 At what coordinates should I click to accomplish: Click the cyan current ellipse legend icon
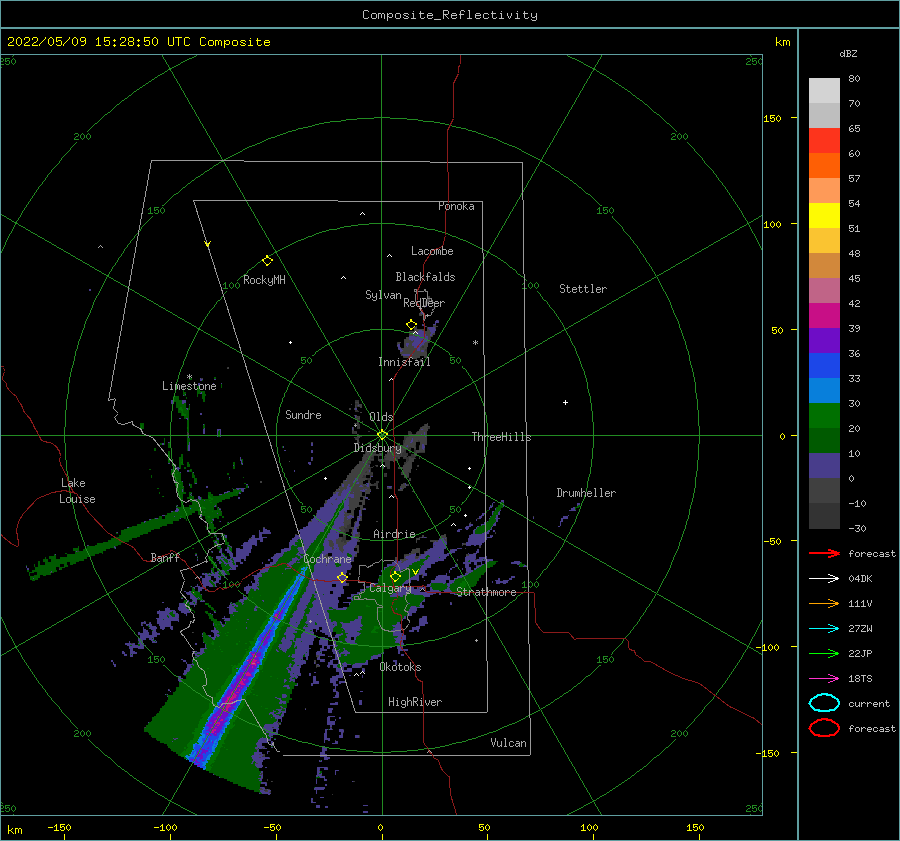(x=824, y=703)
